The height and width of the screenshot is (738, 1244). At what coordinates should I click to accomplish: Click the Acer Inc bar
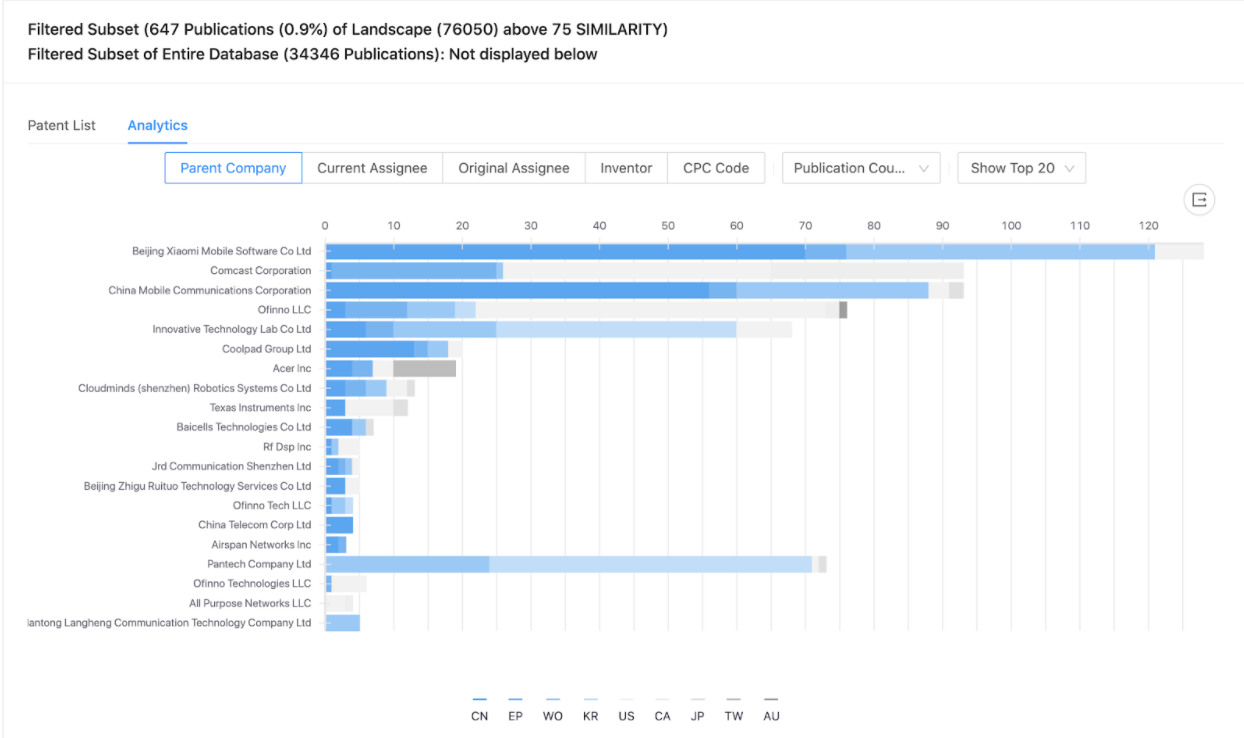390,369
